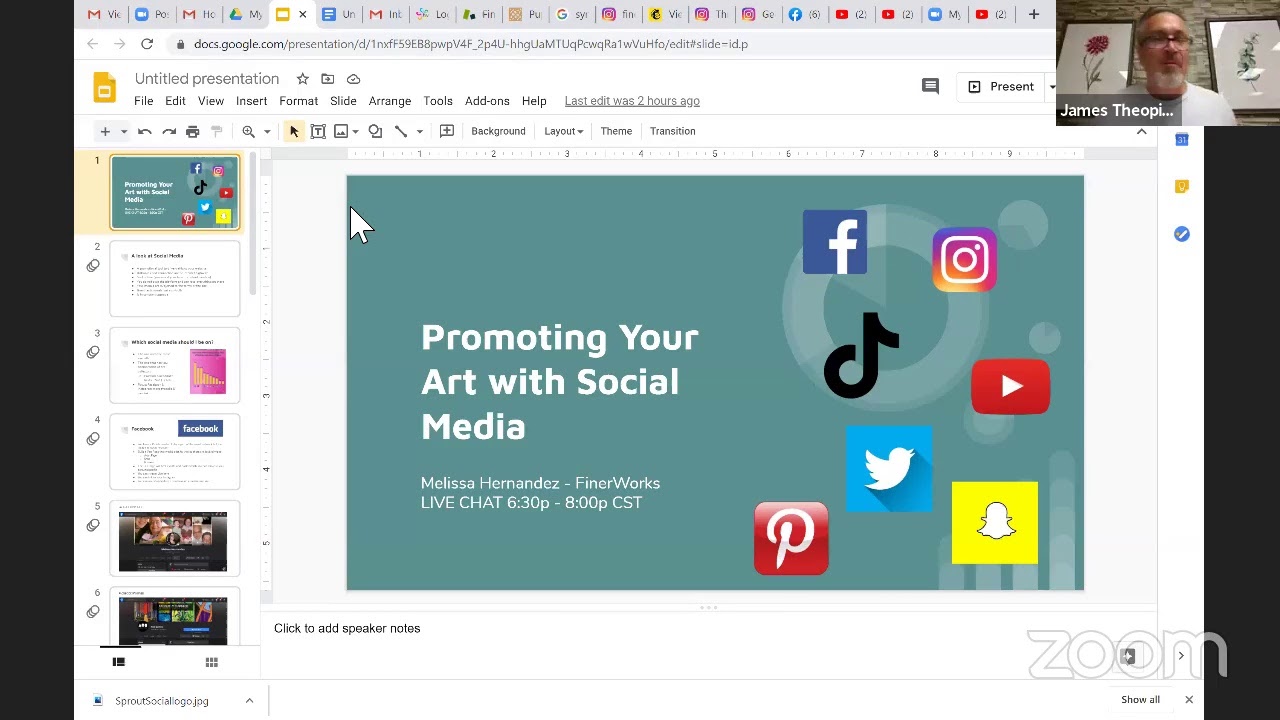Click the insert image icon
Screen dimensions: 1280x720
[341, 131]
